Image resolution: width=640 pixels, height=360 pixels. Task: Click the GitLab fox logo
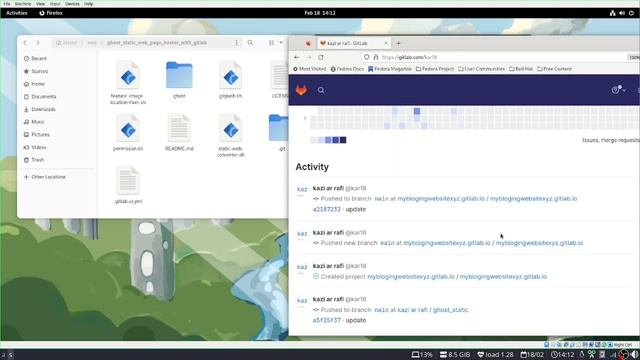(x=301, y=90)
